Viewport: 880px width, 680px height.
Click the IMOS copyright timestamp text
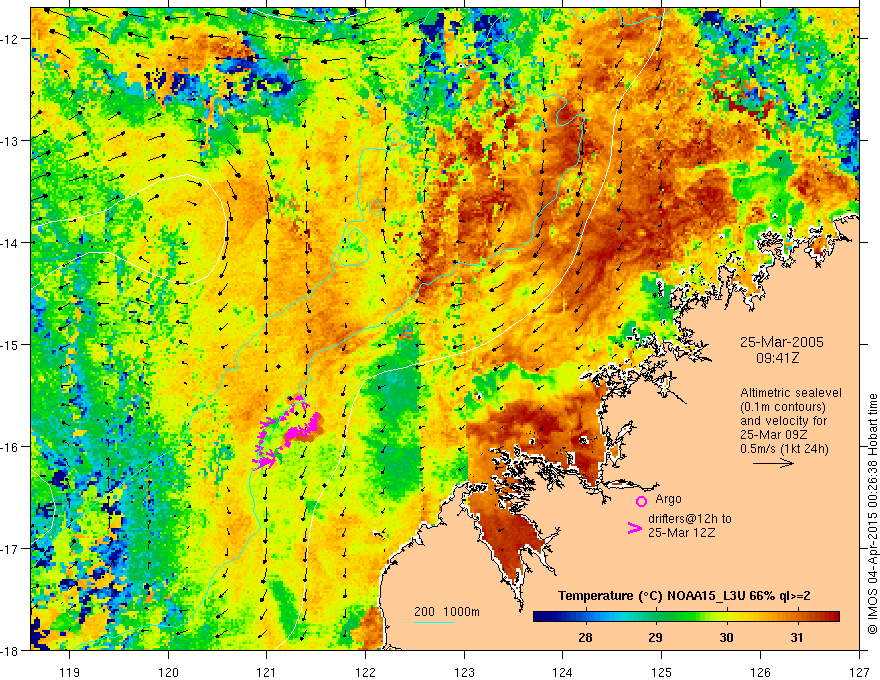pyautogui.click(x=872, y=514)
